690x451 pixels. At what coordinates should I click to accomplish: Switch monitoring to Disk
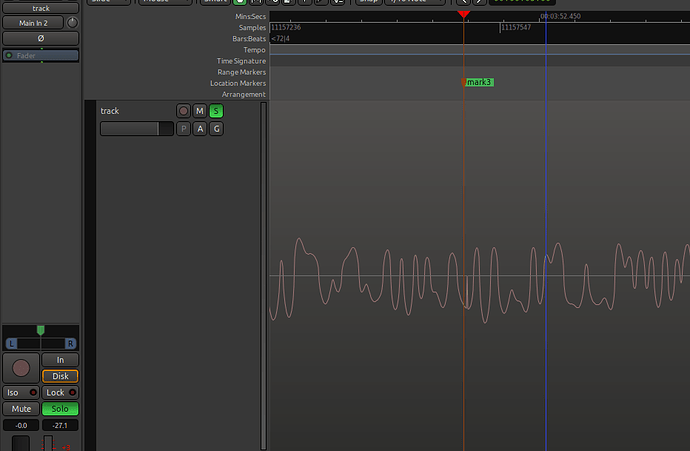coord(60,376)
